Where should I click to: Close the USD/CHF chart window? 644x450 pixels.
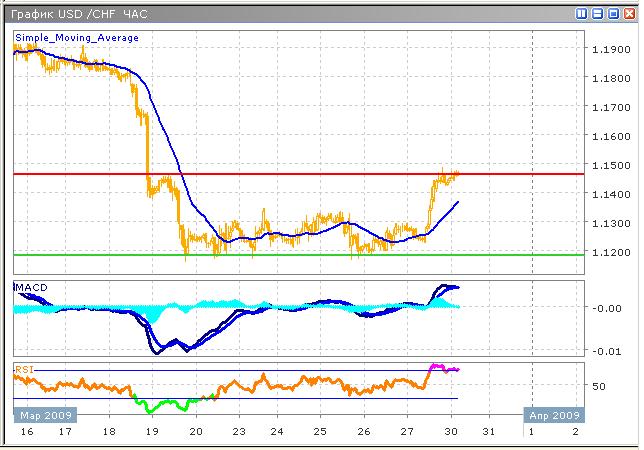628,14
